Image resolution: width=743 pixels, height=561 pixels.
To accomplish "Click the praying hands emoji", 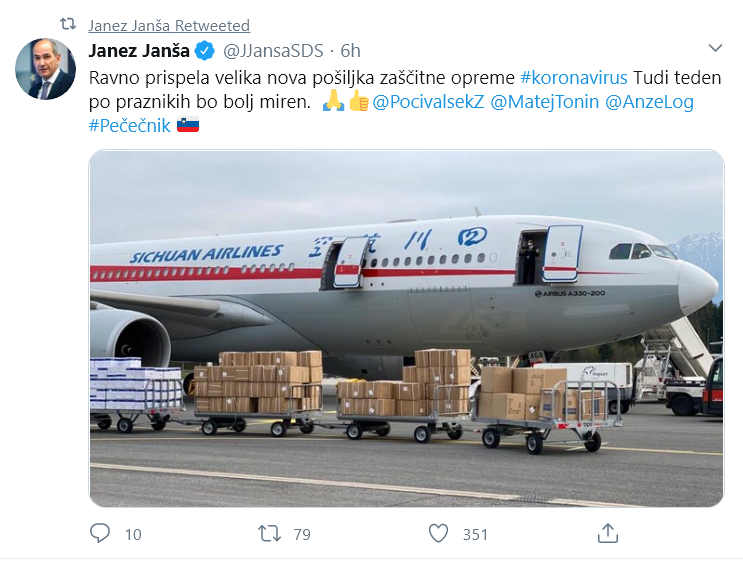I will [334, 102].
